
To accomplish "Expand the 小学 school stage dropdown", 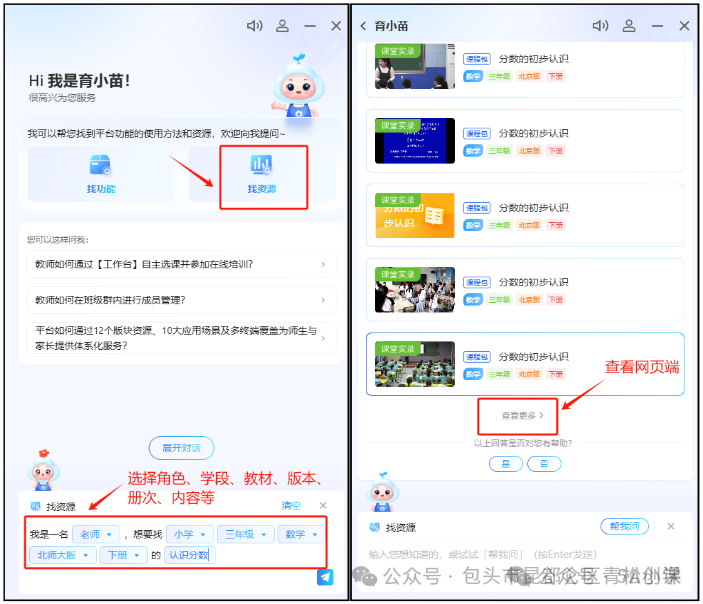I will (189, 534).
